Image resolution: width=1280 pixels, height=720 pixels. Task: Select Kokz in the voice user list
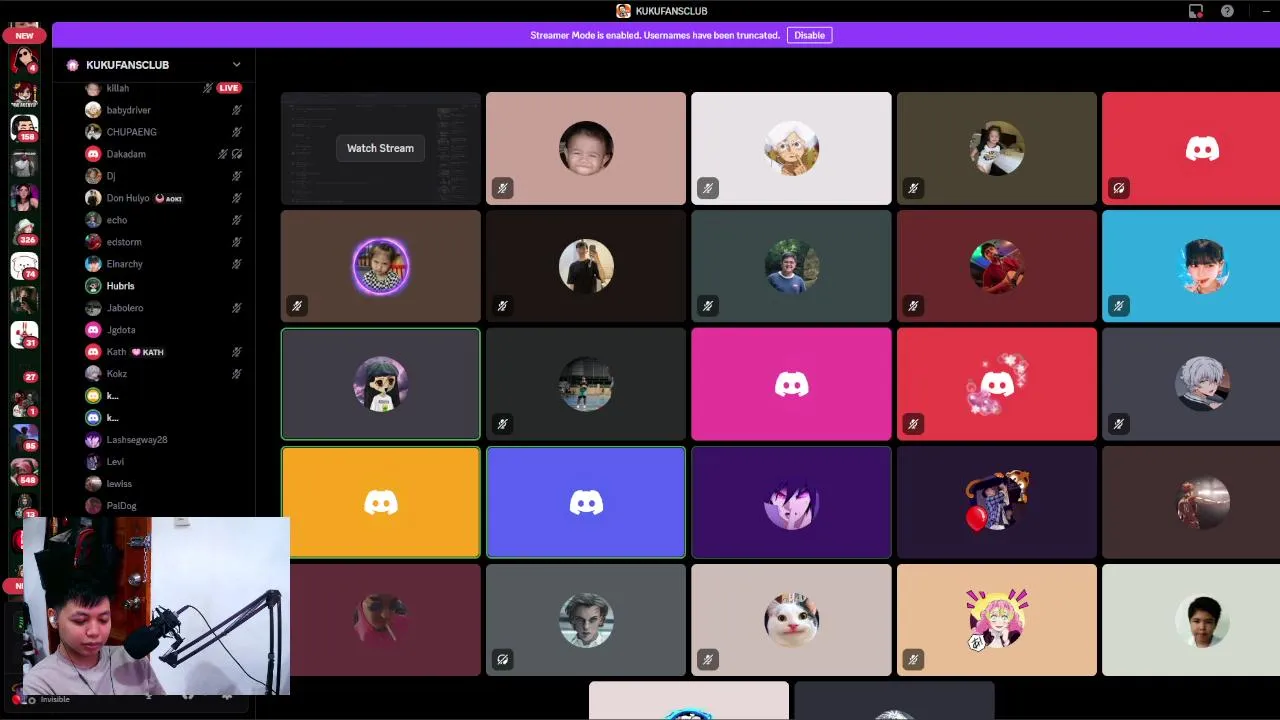coord(117,374)
